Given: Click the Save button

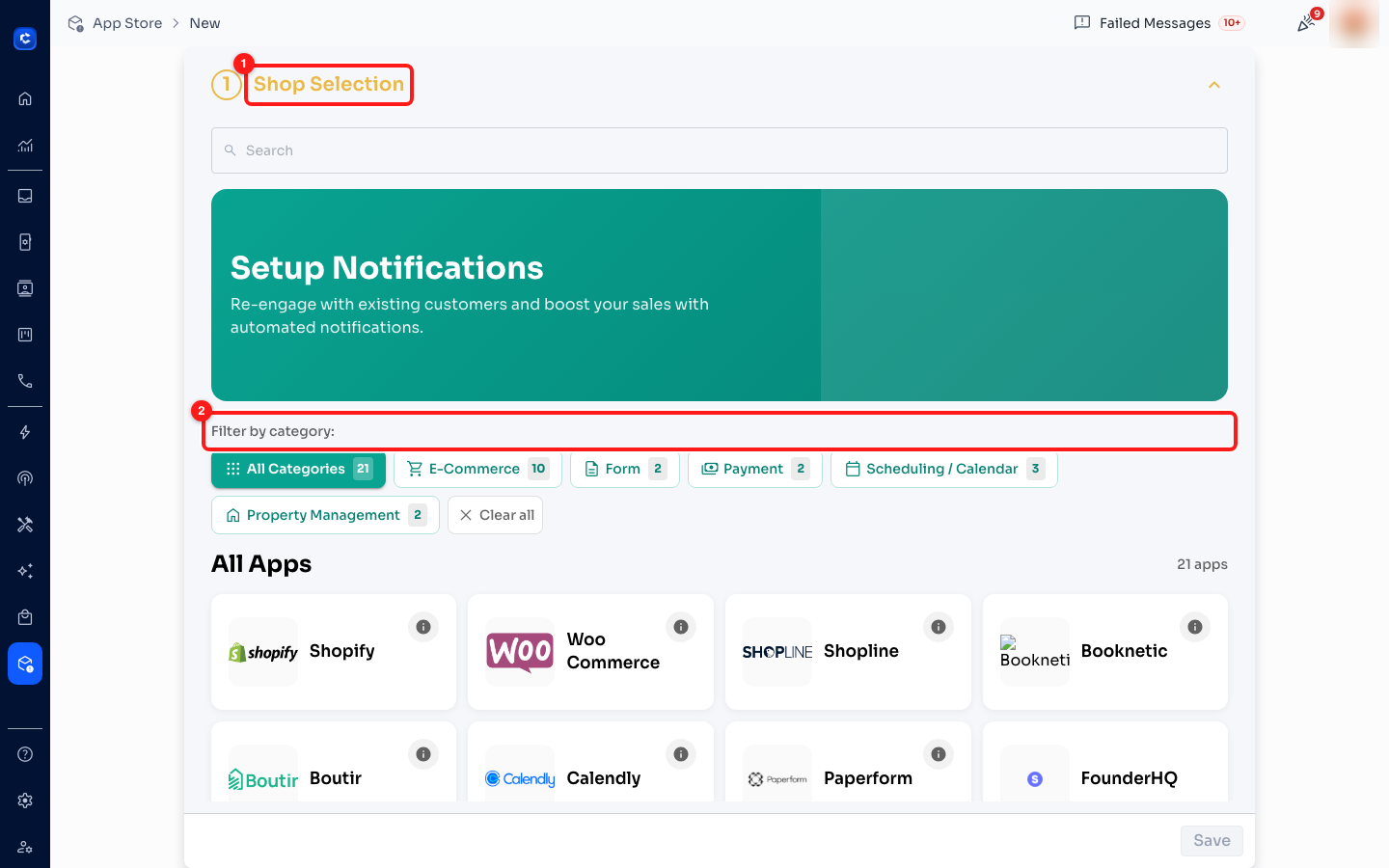Looking at the screenshot, I should [1212, 840].
